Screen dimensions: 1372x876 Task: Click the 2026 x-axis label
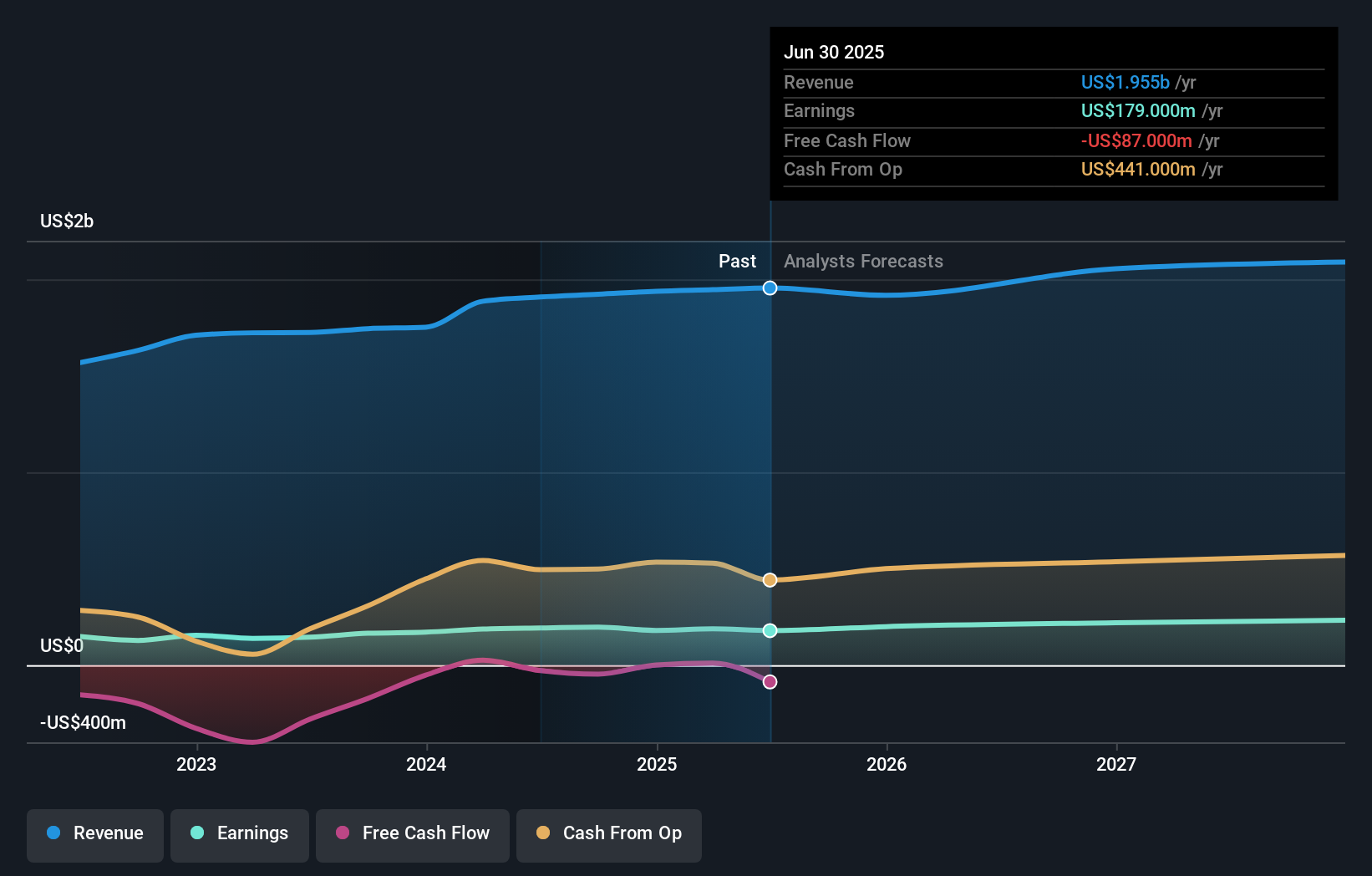[887, 764]
